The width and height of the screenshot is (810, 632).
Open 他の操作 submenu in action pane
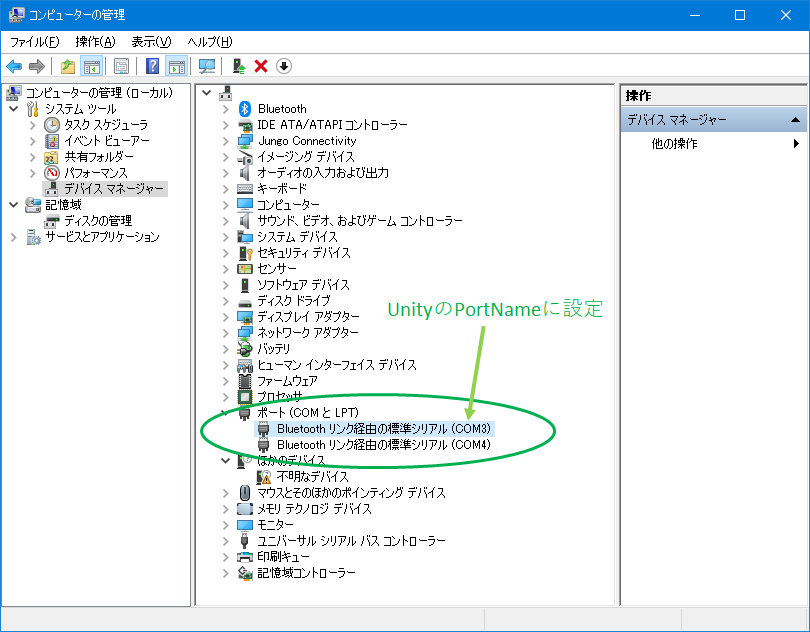tap(714, 144)
